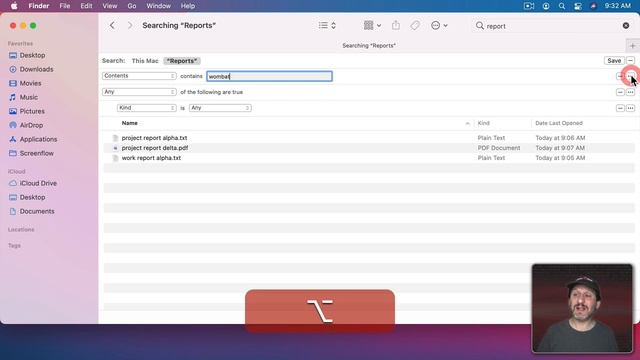Click Today at 9:05 AM date cell
The height and width of the screenshot is (360, 640).
pos(560,158)
